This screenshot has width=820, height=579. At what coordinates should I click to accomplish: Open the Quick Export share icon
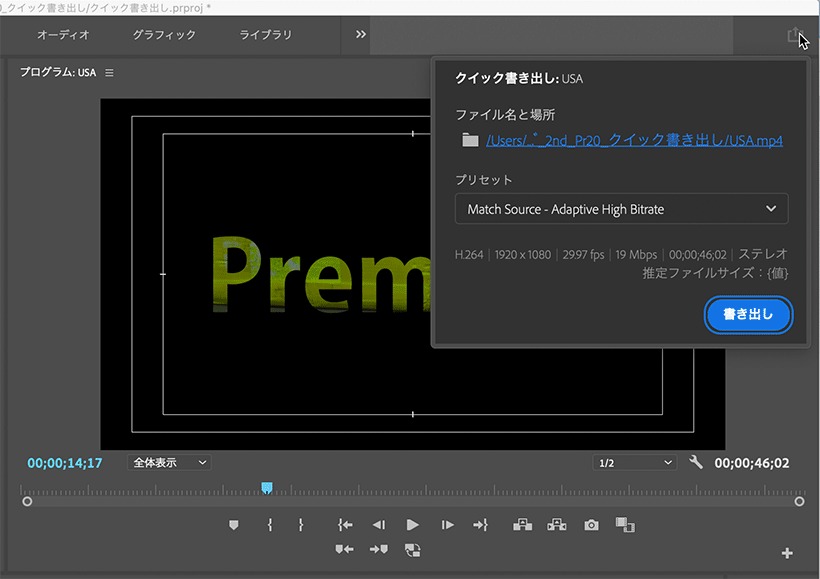(794, 35)
